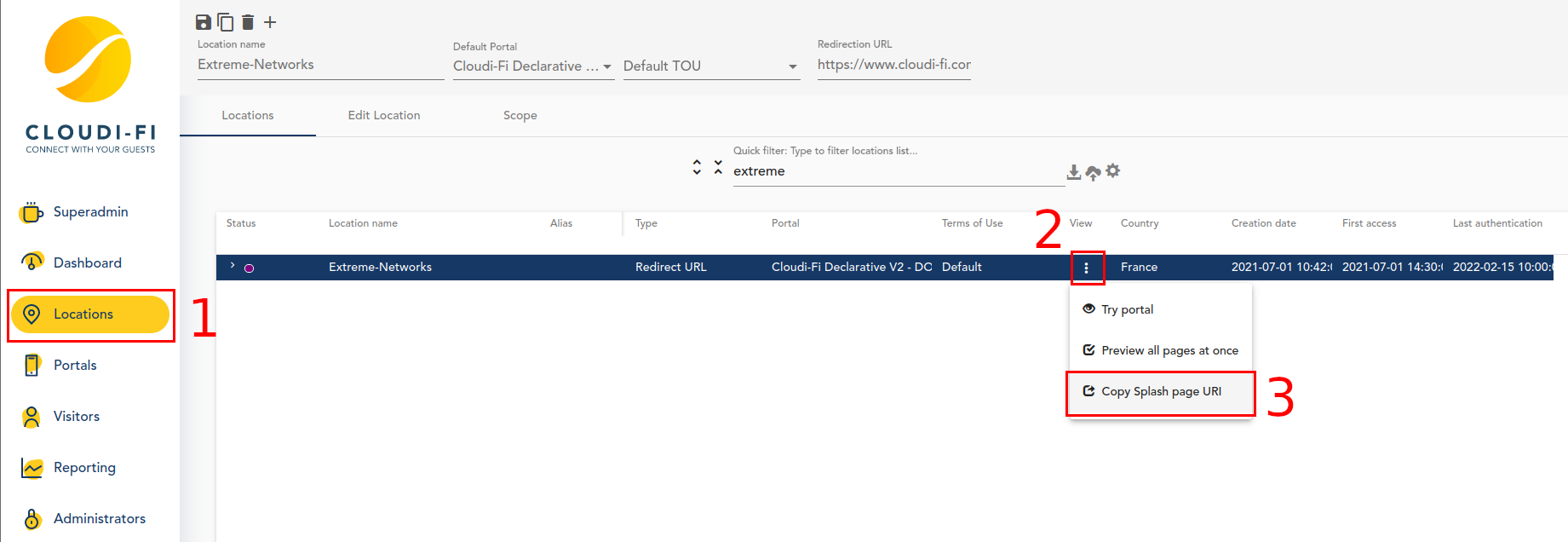Viewport: 1568px width, 542px height.
Task: Click the Creation date column header
Action: pyautogui.click(x=1264, y=223)
